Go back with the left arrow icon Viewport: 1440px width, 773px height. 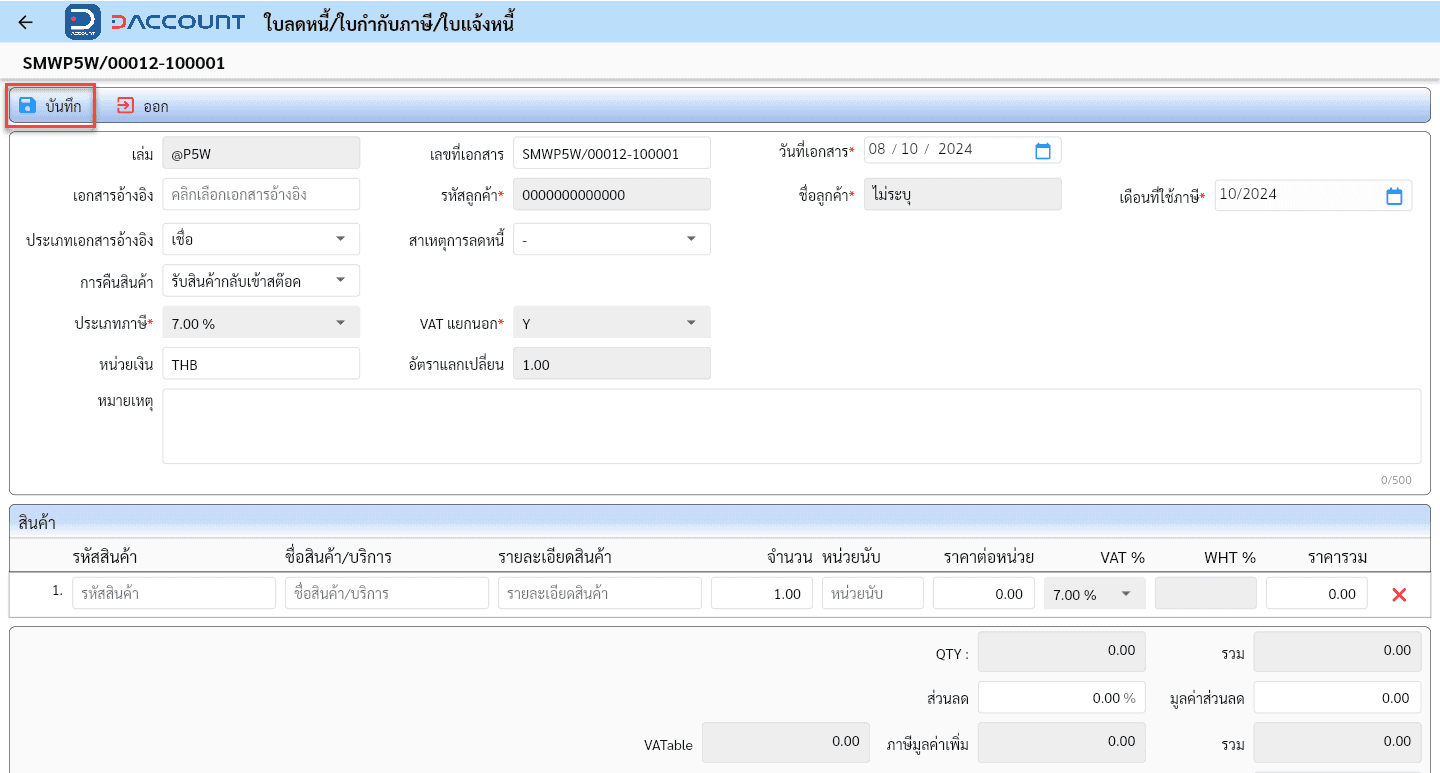[x=26, y=22]
